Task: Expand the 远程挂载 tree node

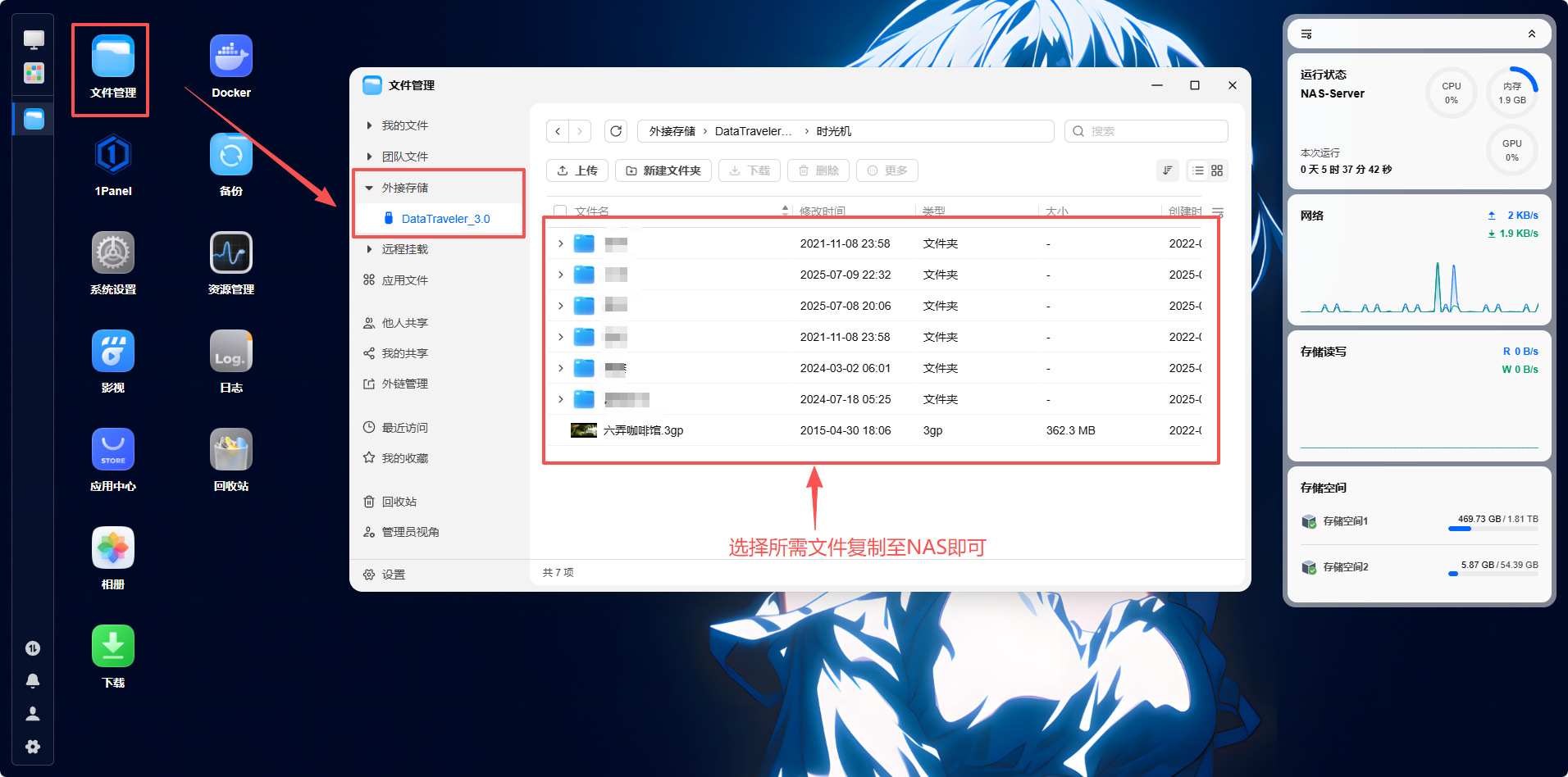Action: [370, 249]
